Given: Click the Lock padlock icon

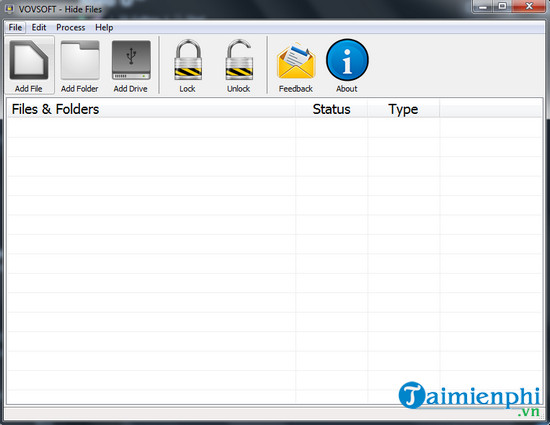Looking at the screenshot, I should point(188,60).
